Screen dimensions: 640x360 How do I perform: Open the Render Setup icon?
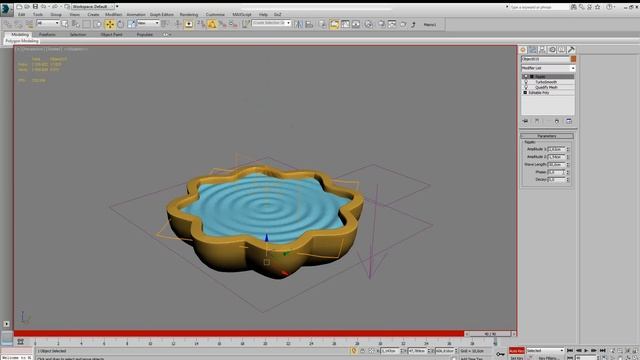pos(381,24)
